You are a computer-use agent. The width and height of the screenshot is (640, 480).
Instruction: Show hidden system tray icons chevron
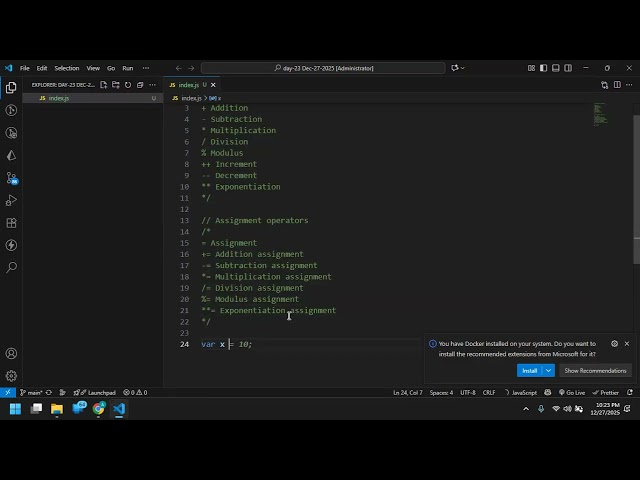(x=526, y=409)
